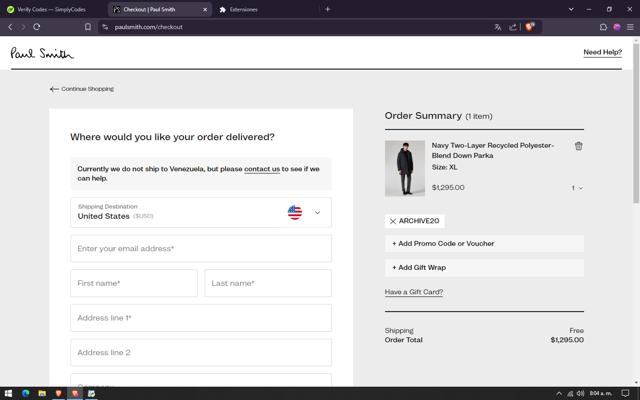Open the Windows Start menu
The height and width of the screenshot is (400, 640).
(8, 393)
